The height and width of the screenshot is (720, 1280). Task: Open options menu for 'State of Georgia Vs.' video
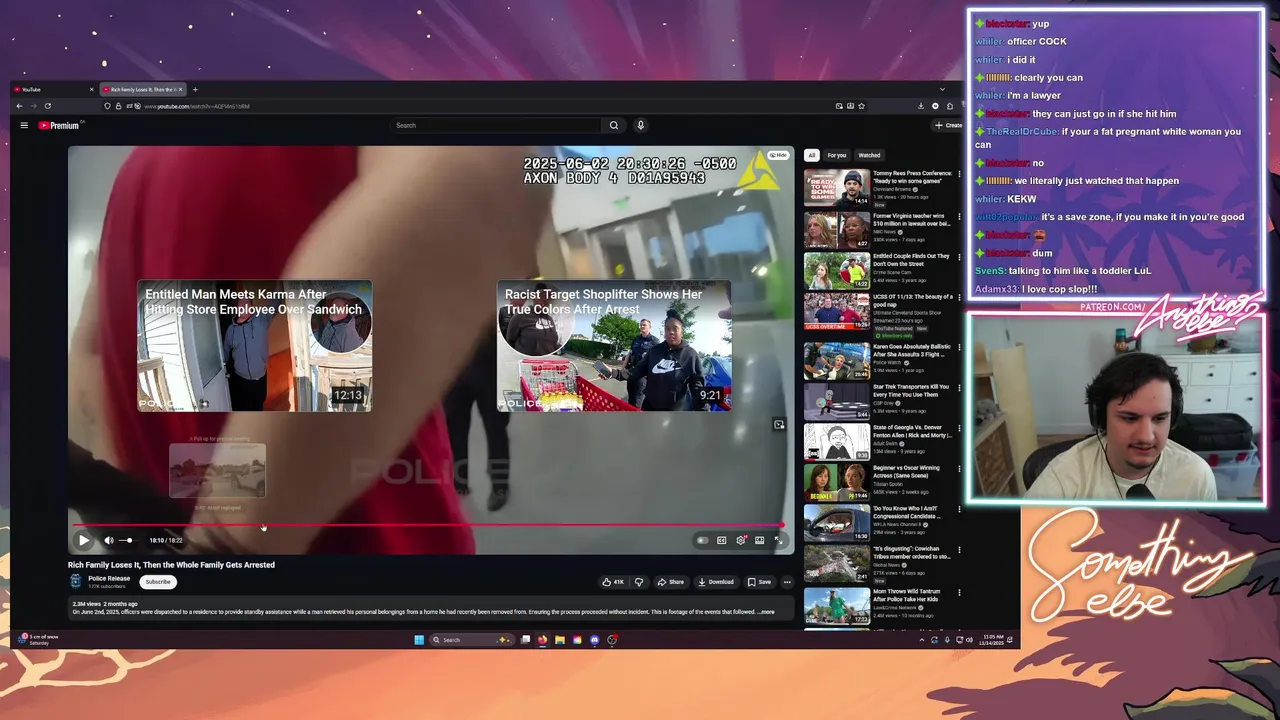[959, 428]
